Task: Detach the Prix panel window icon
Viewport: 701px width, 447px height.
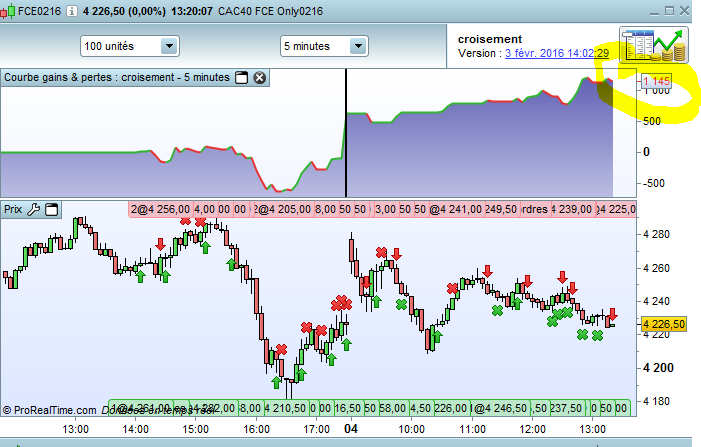Action: 52,209
